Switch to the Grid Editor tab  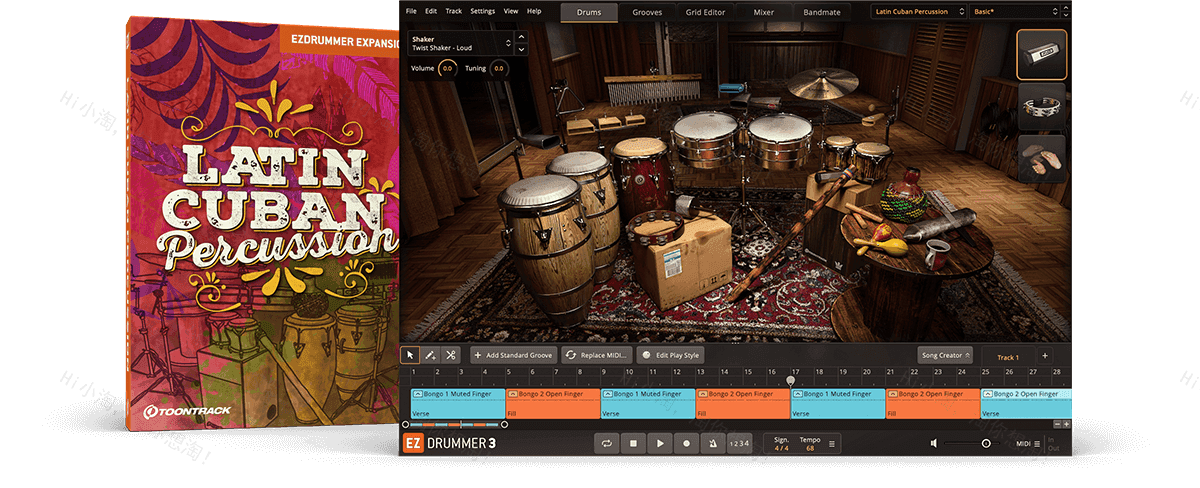[x=705, y=12]
